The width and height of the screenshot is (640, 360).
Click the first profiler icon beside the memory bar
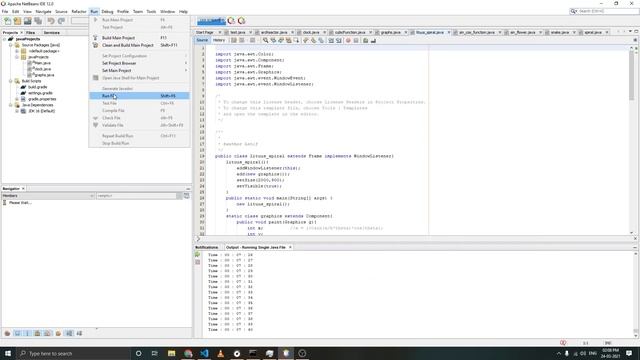point(231,21)
